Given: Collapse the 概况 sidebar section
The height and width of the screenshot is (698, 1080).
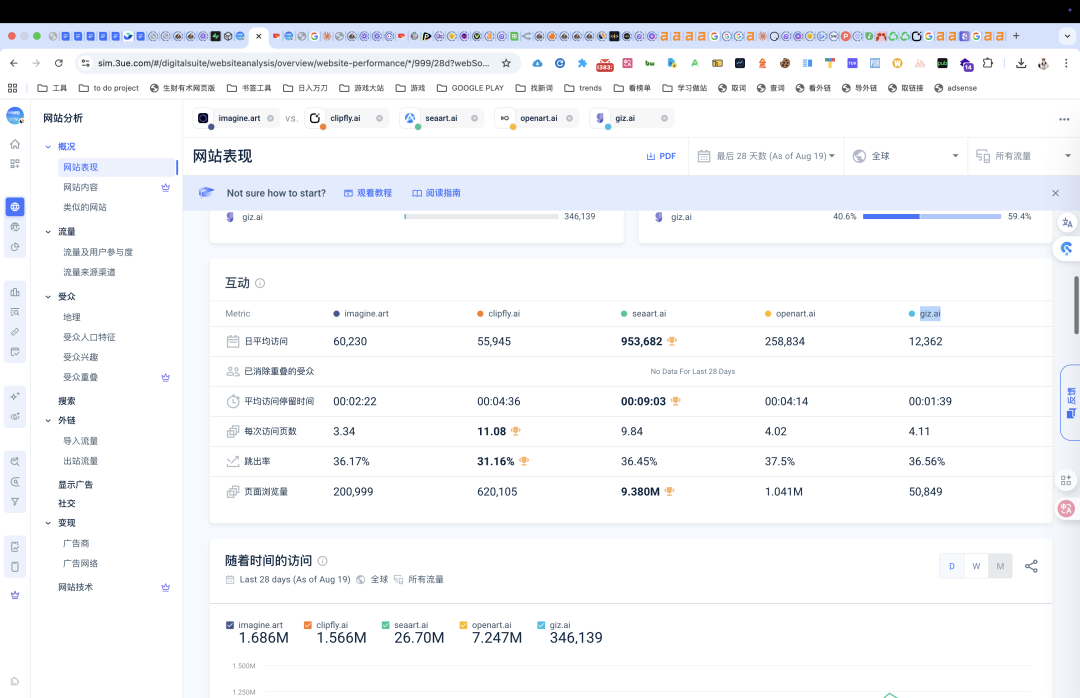Looking at the screenshot, I should coord(48,147).
